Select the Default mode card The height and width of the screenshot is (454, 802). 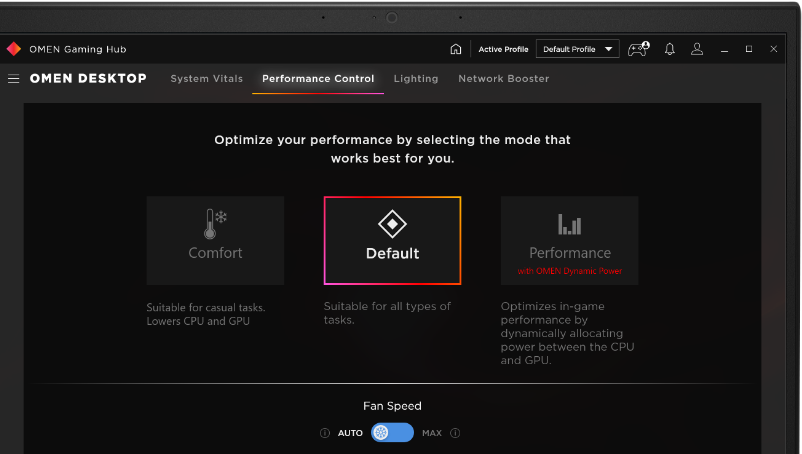[392, 240]
